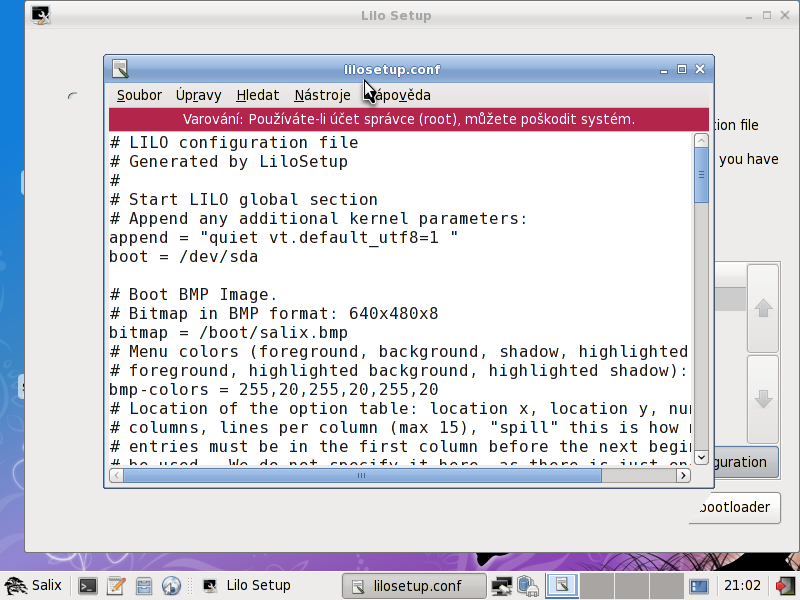Launch the file manager panel launcher

(143, 586)
